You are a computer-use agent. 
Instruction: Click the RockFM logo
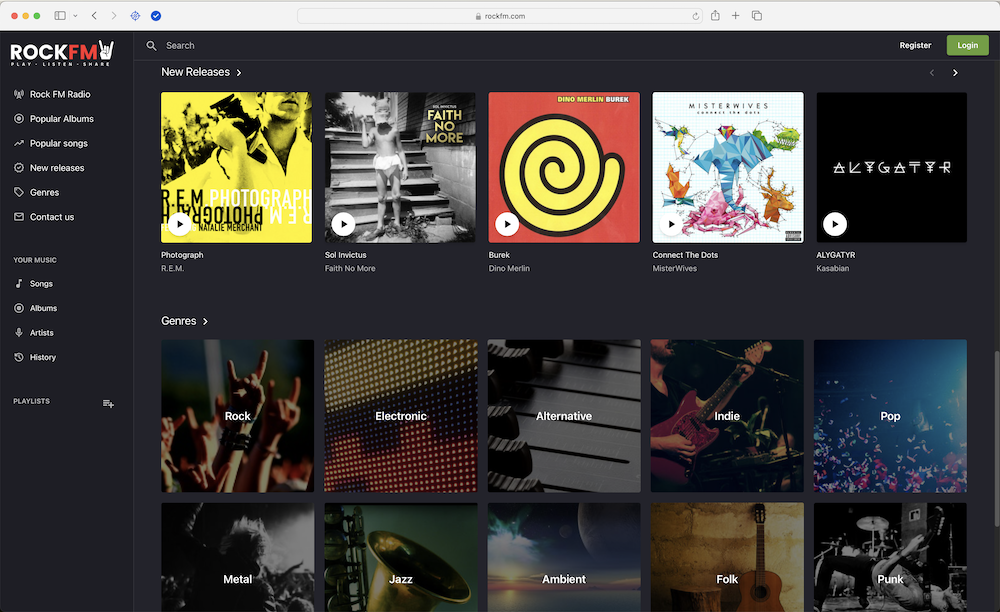[62, 53]
